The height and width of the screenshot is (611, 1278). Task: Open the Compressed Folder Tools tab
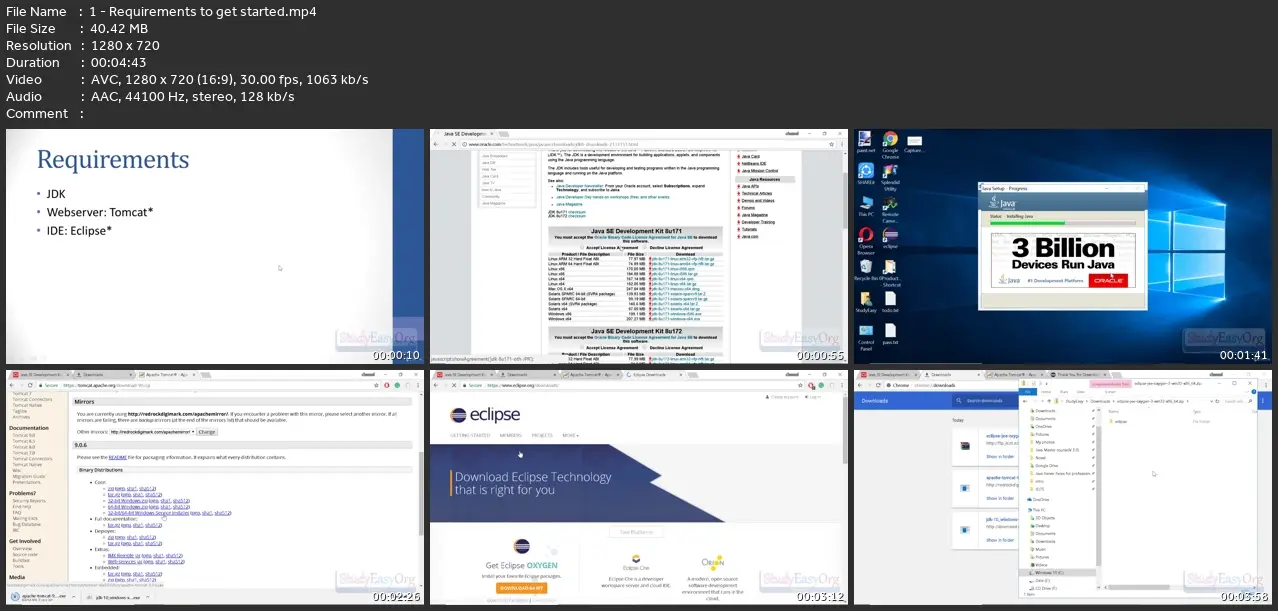[x=1110, y=384]
